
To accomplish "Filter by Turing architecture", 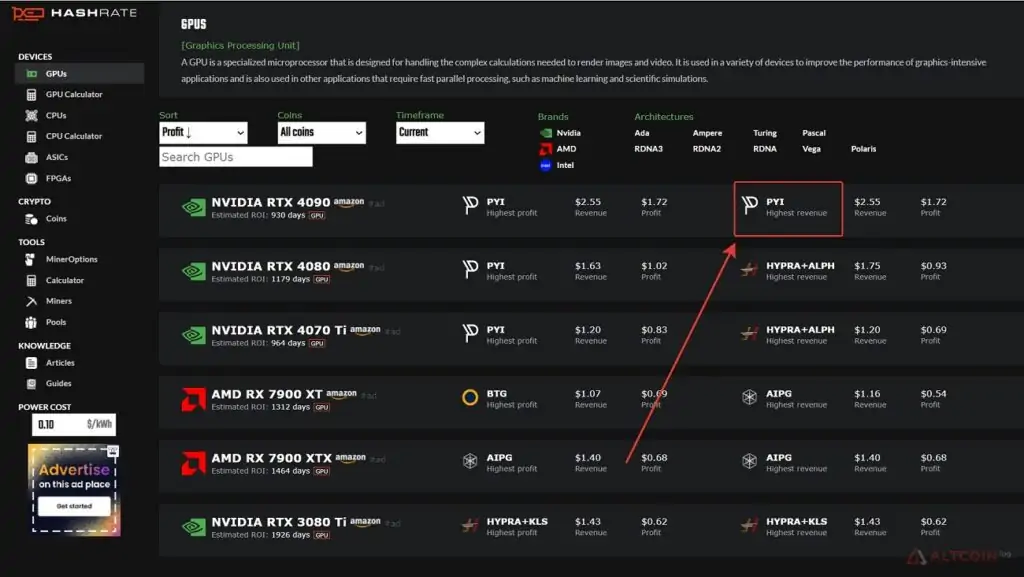I will [x=765, y=133].
